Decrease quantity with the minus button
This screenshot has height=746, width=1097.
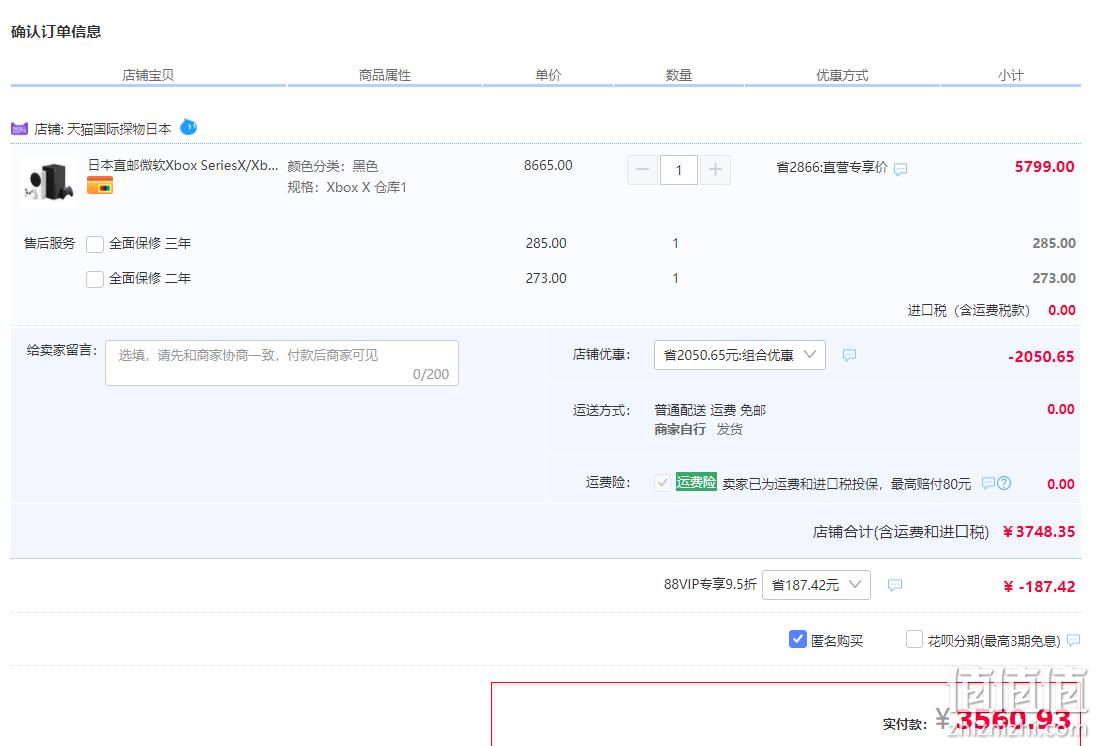642,170
